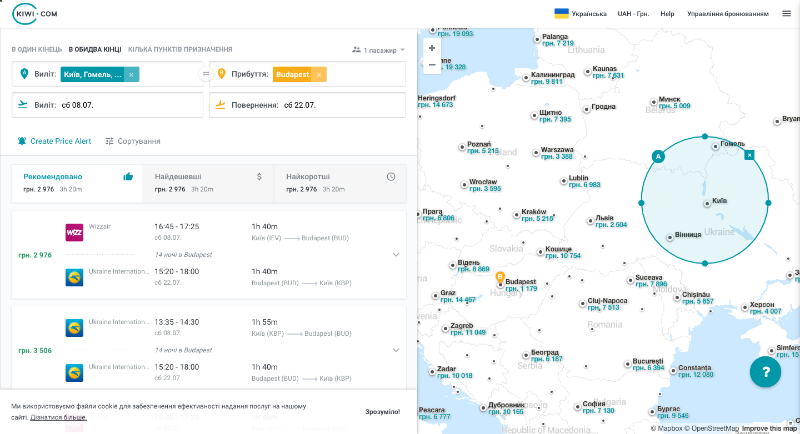Open the '1 пасажир' passenger dropdown
800x434 pixels.
[378, 49]
